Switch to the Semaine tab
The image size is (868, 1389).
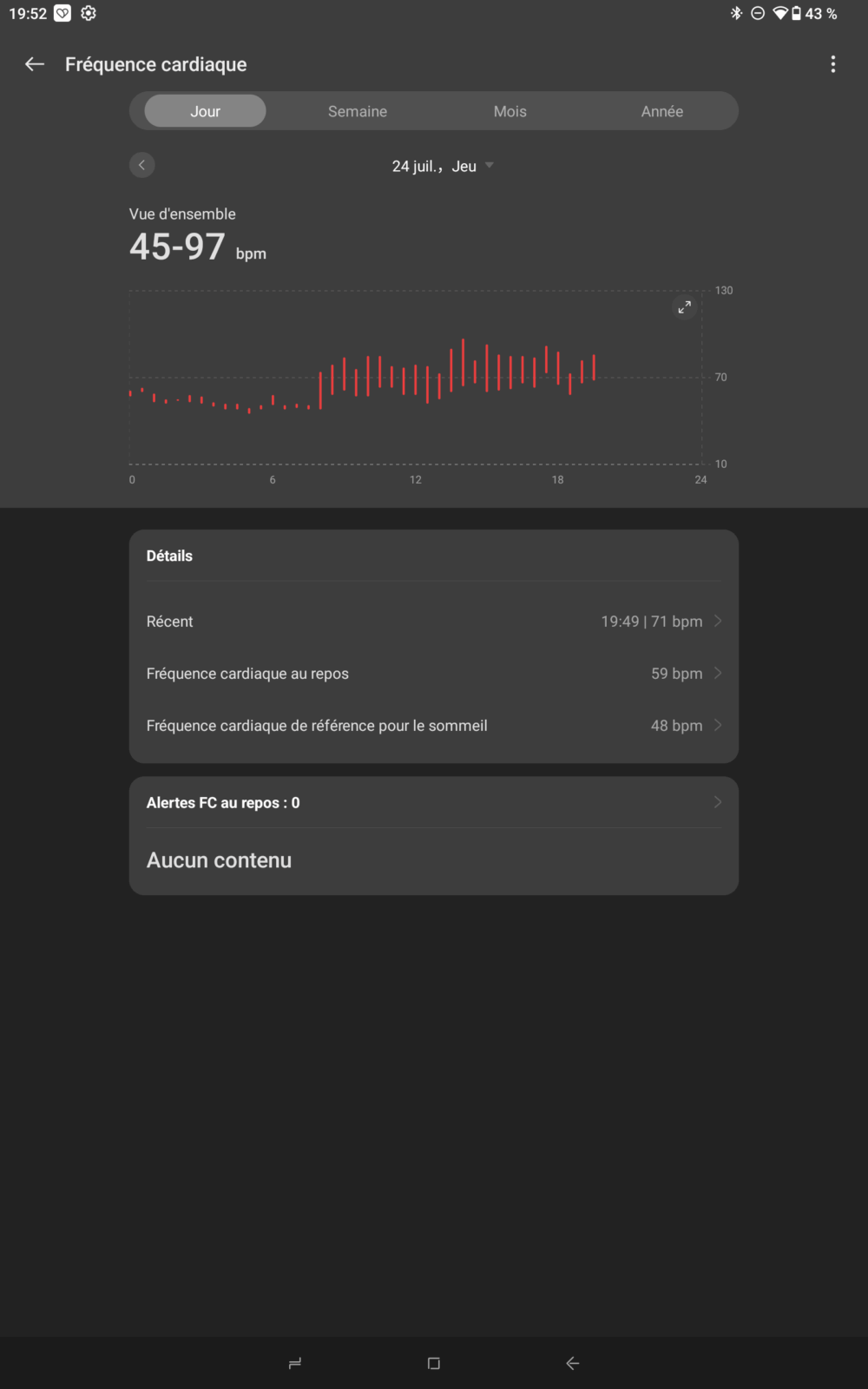tap(358, 111)
